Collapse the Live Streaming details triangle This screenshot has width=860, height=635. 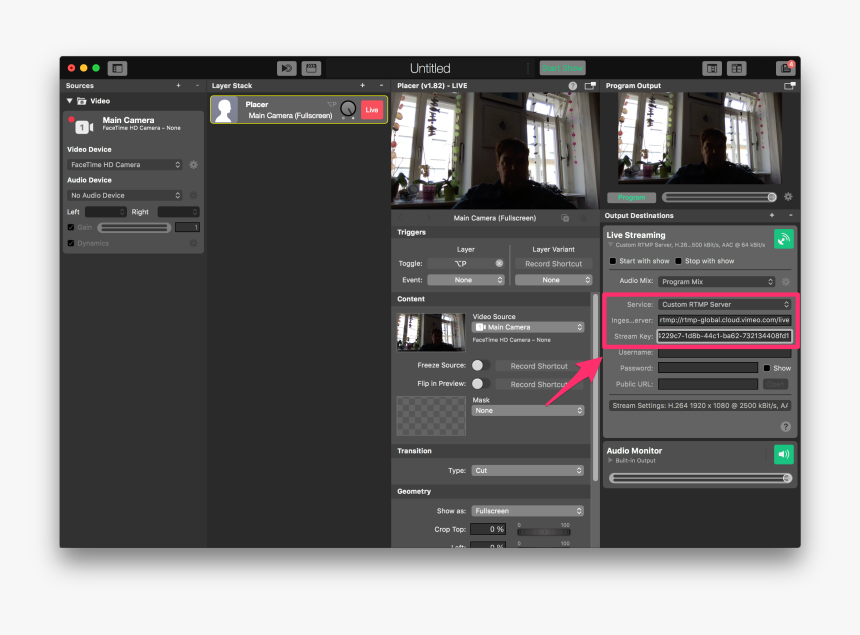pos(610,245)
